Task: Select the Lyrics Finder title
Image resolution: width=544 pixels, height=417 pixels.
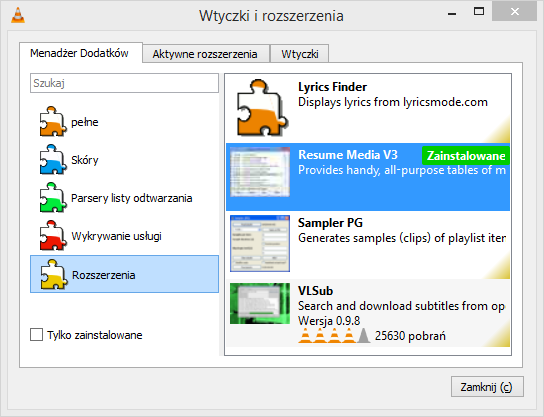Action: point(332,87)
